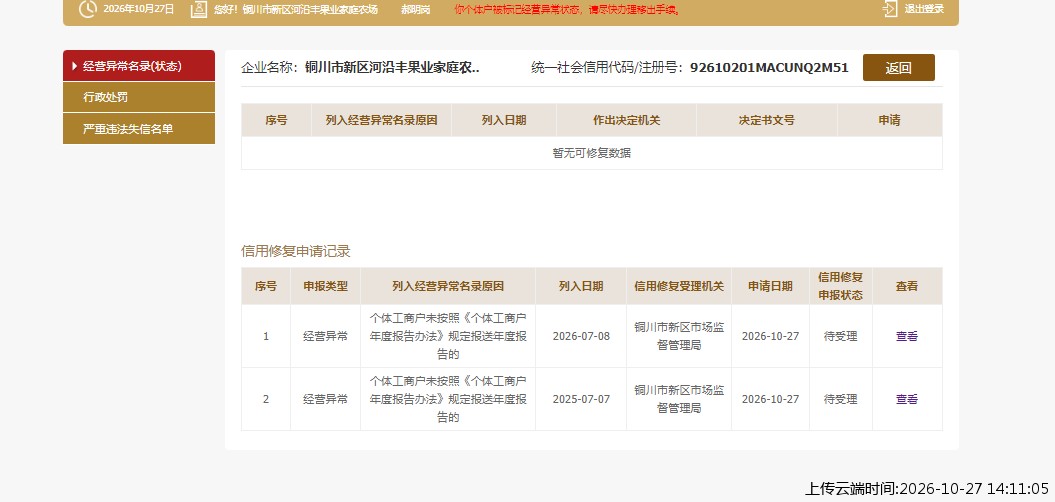Click the 暂无可修复数据 empty row
This screenshot has height=502, width=1055.
[x=591, y=153]
